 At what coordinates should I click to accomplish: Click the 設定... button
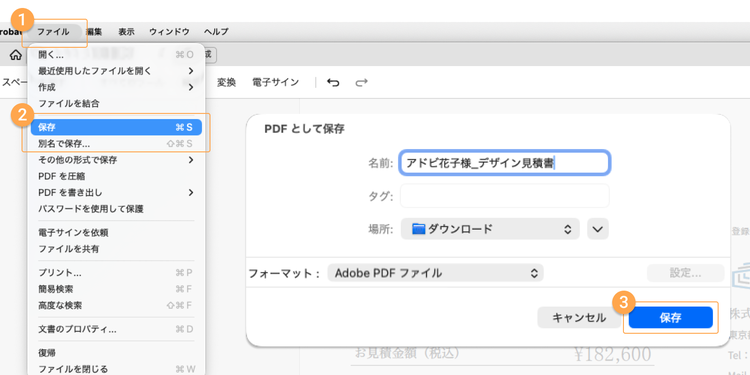pyautogui.click(x=685, y=273)
